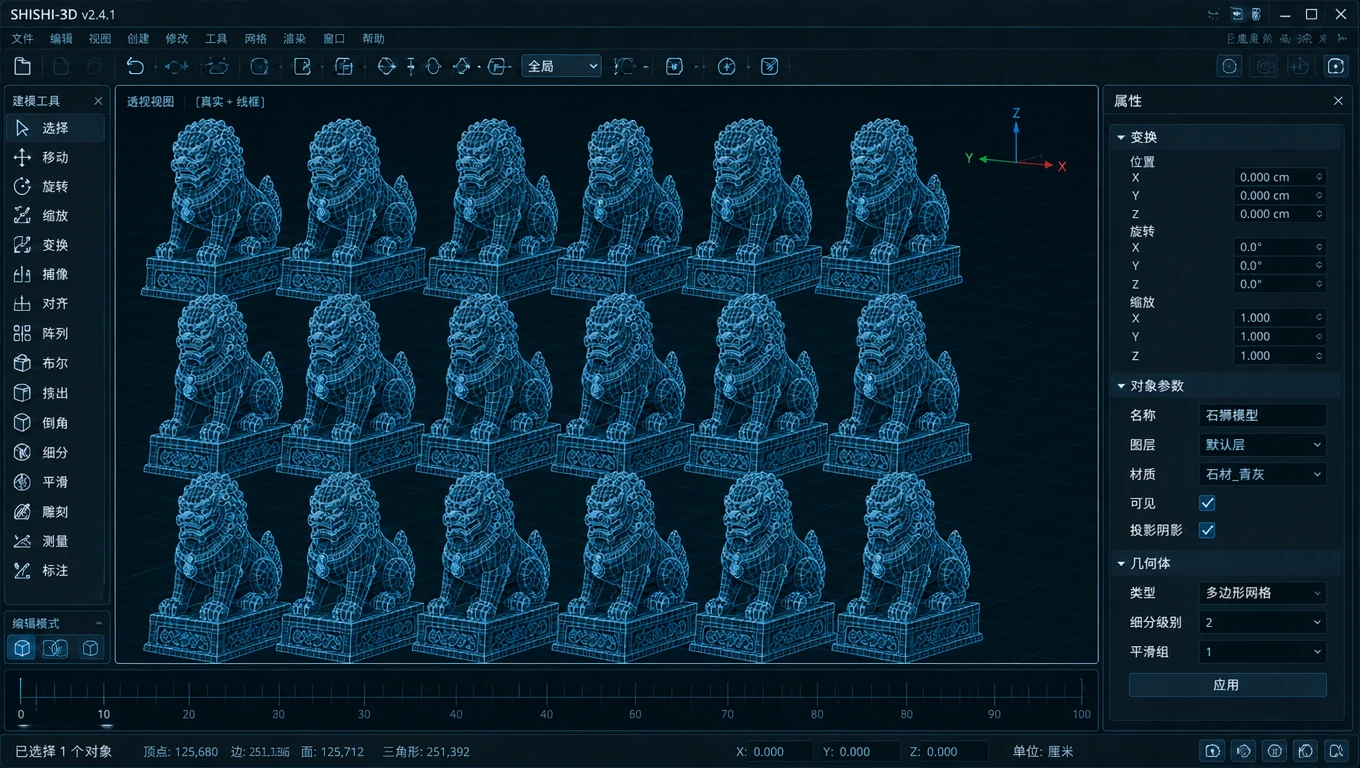The height and width of the screenshot is (768, 1360).
Task: Activate the 布尔 boolean tool
Action: (x=55, y=364)
